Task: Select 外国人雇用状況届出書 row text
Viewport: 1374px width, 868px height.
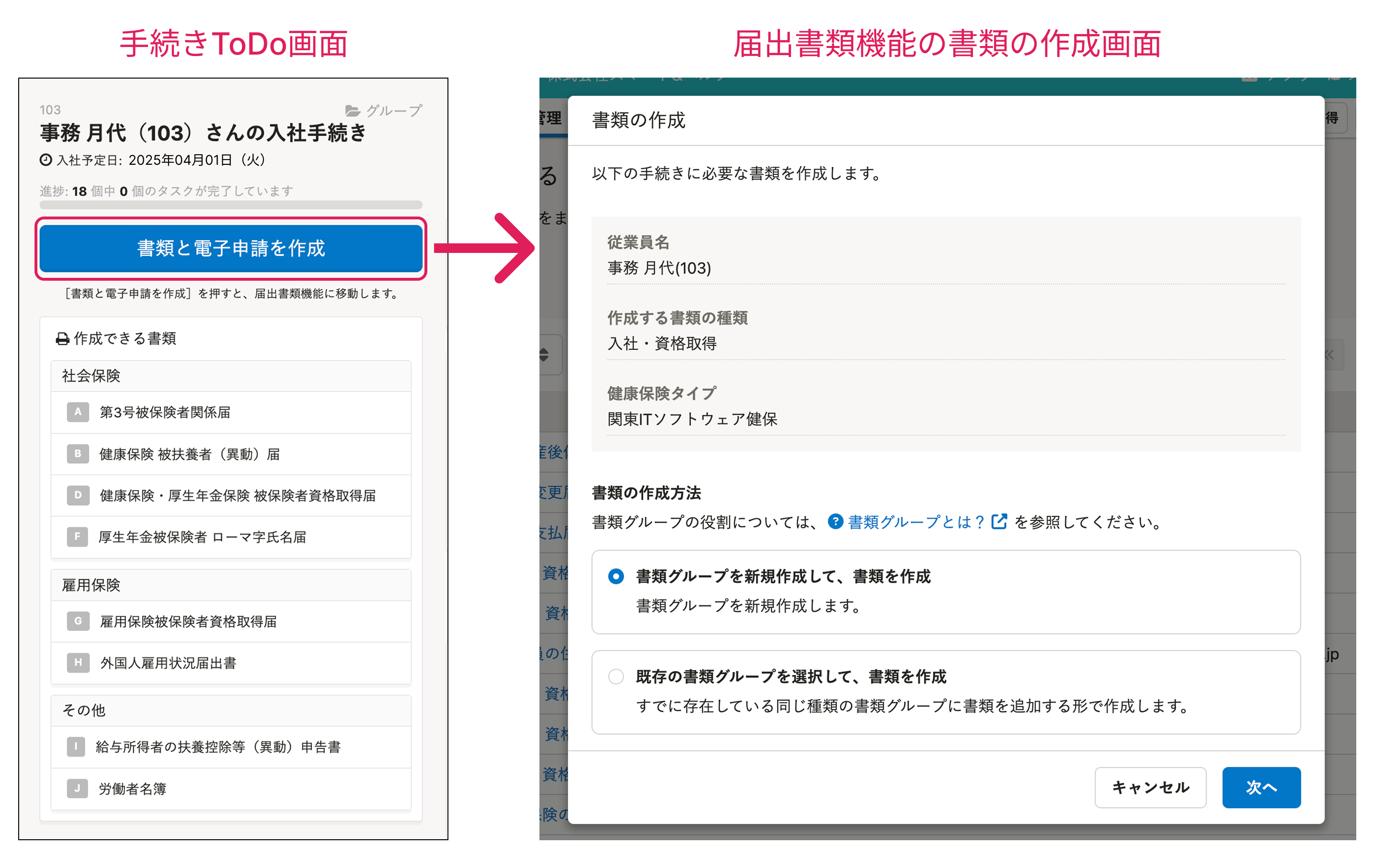Action: 168,662
